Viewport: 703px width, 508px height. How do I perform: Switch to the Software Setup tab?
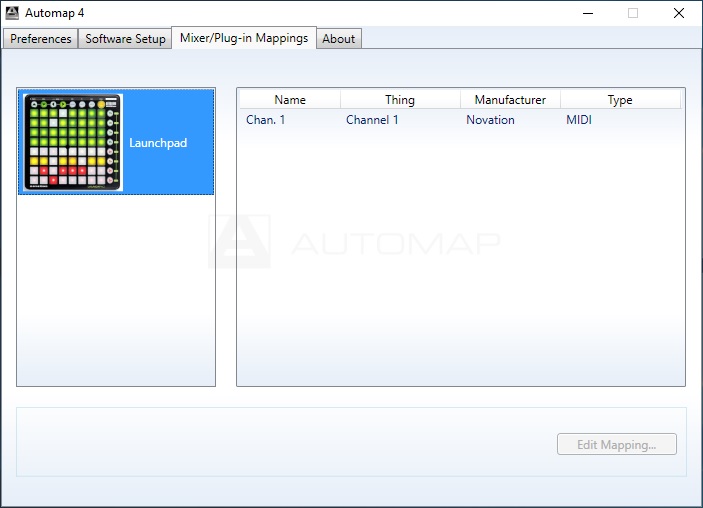pos(125,39)
